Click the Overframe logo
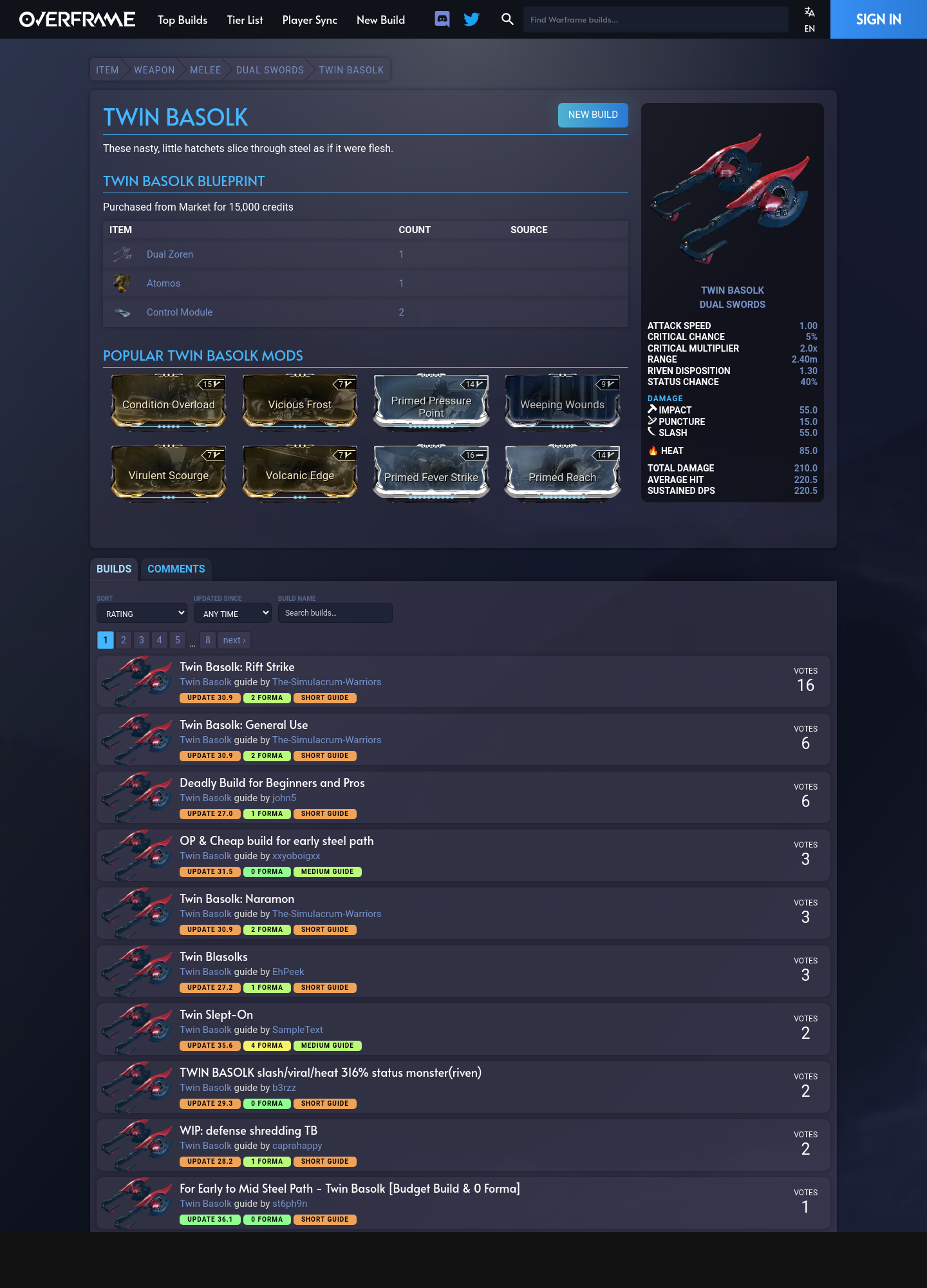This screenshot has height=1288, width=927. click(77, 19)
